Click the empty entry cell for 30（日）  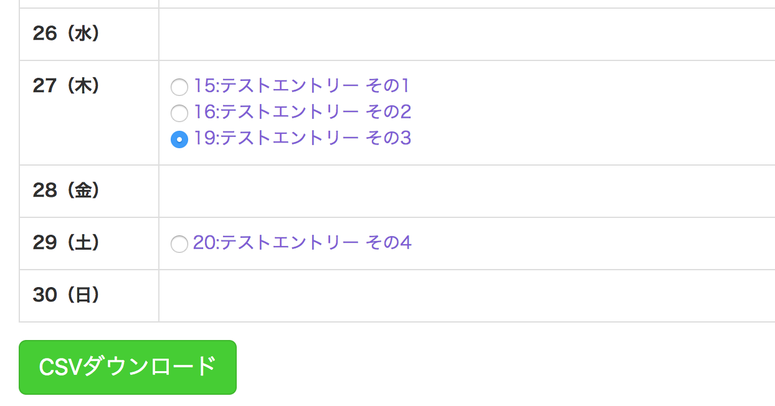coord(466,295)
